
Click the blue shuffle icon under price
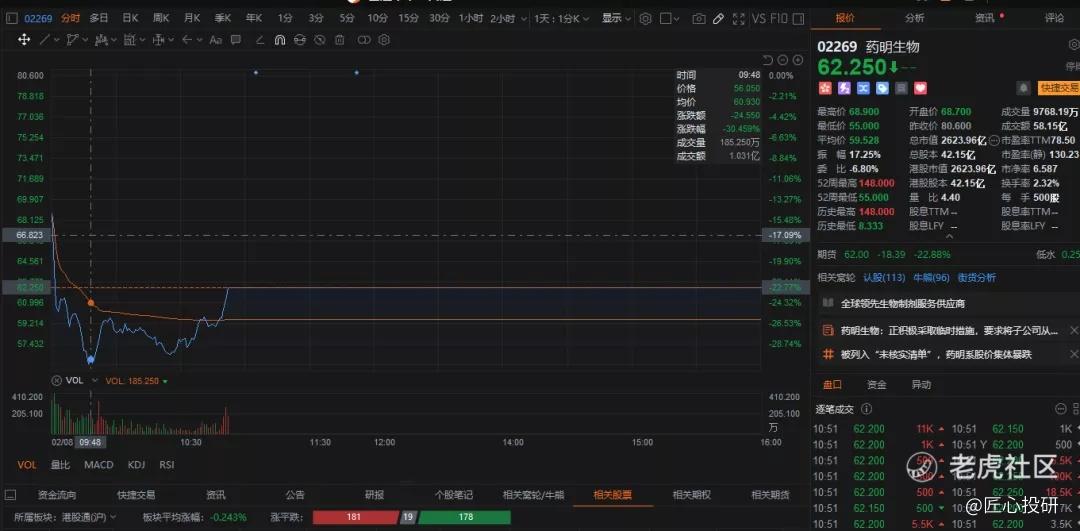point(862,88)
